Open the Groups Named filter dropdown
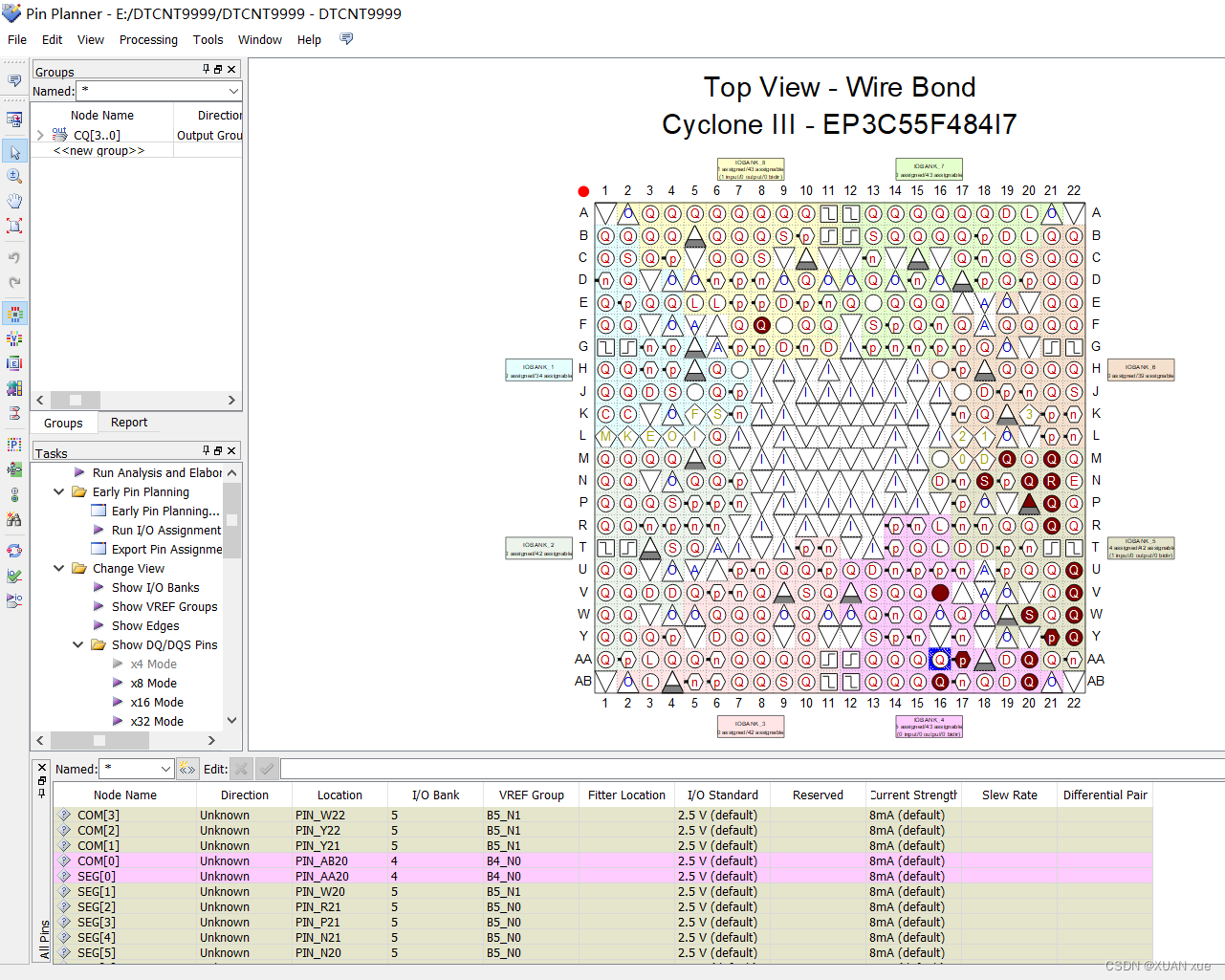 (233, 91)
